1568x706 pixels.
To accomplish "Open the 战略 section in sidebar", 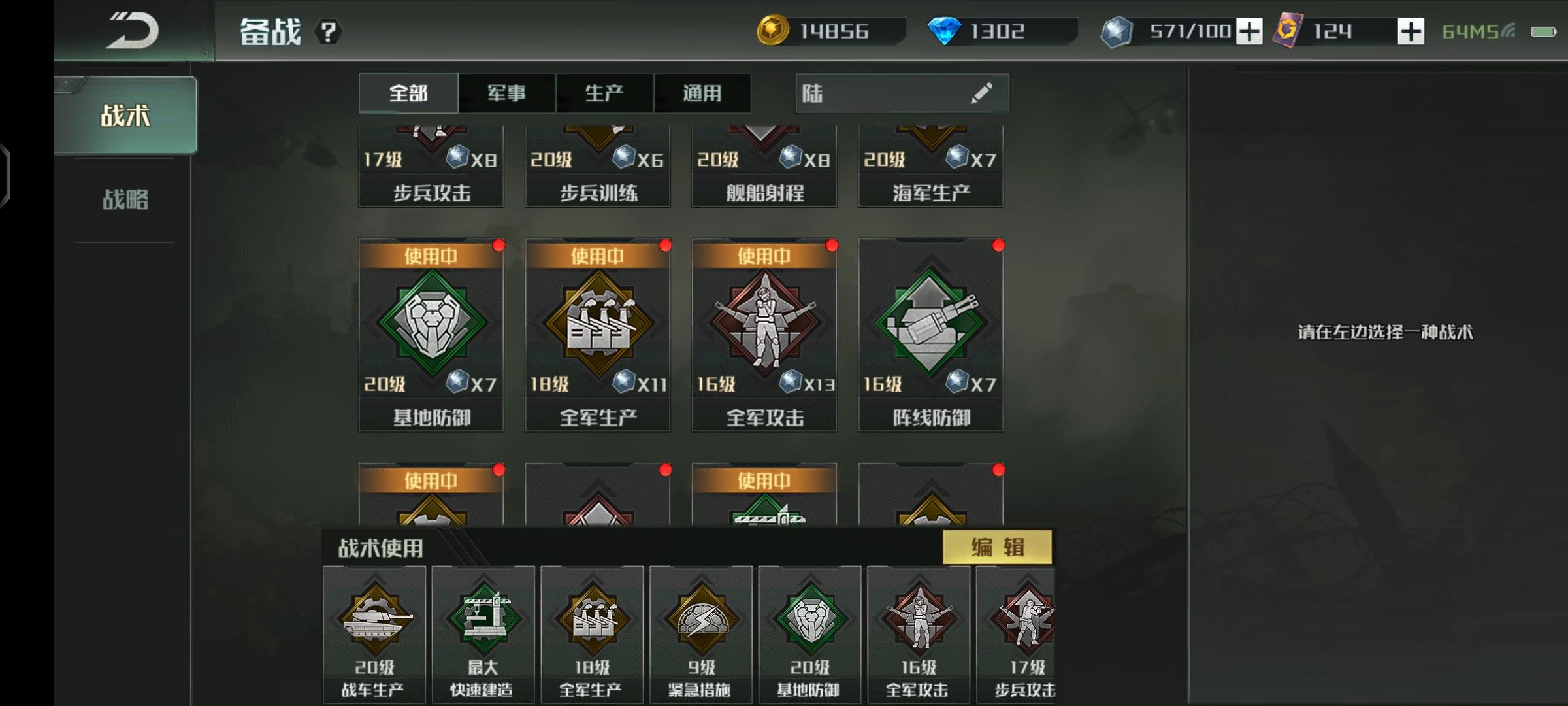I will click(x=125, y=199).
